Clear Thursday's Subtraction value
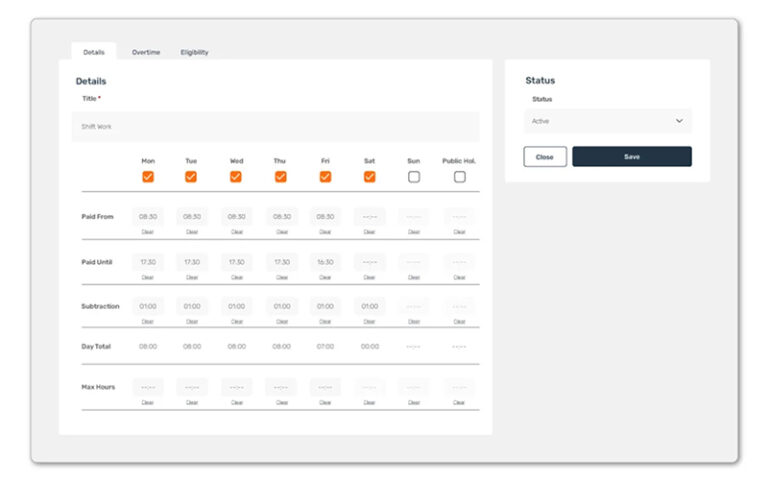The image size is (768, 480). (x=281, y=321)
